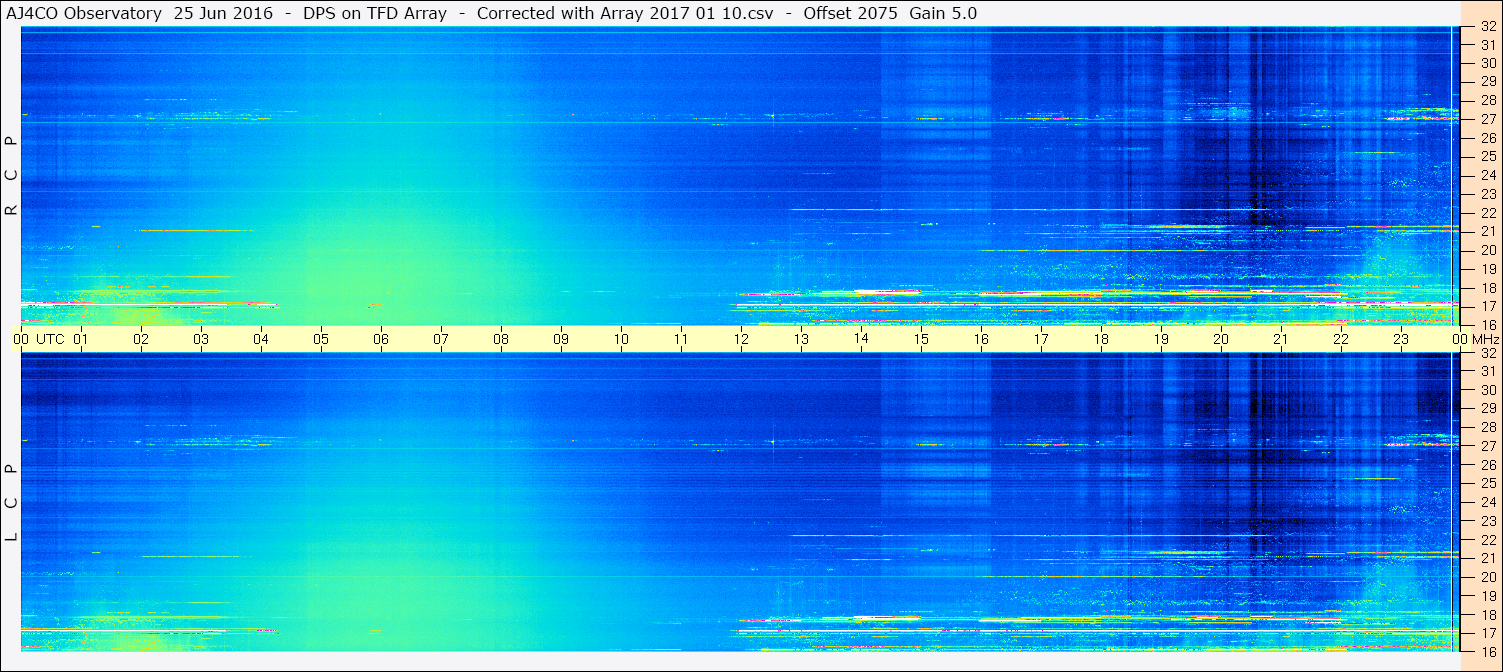Viewport: 1503px width, 672px height.
Task: Click the RCP polarization label
Action: click(x=11, y=176)
